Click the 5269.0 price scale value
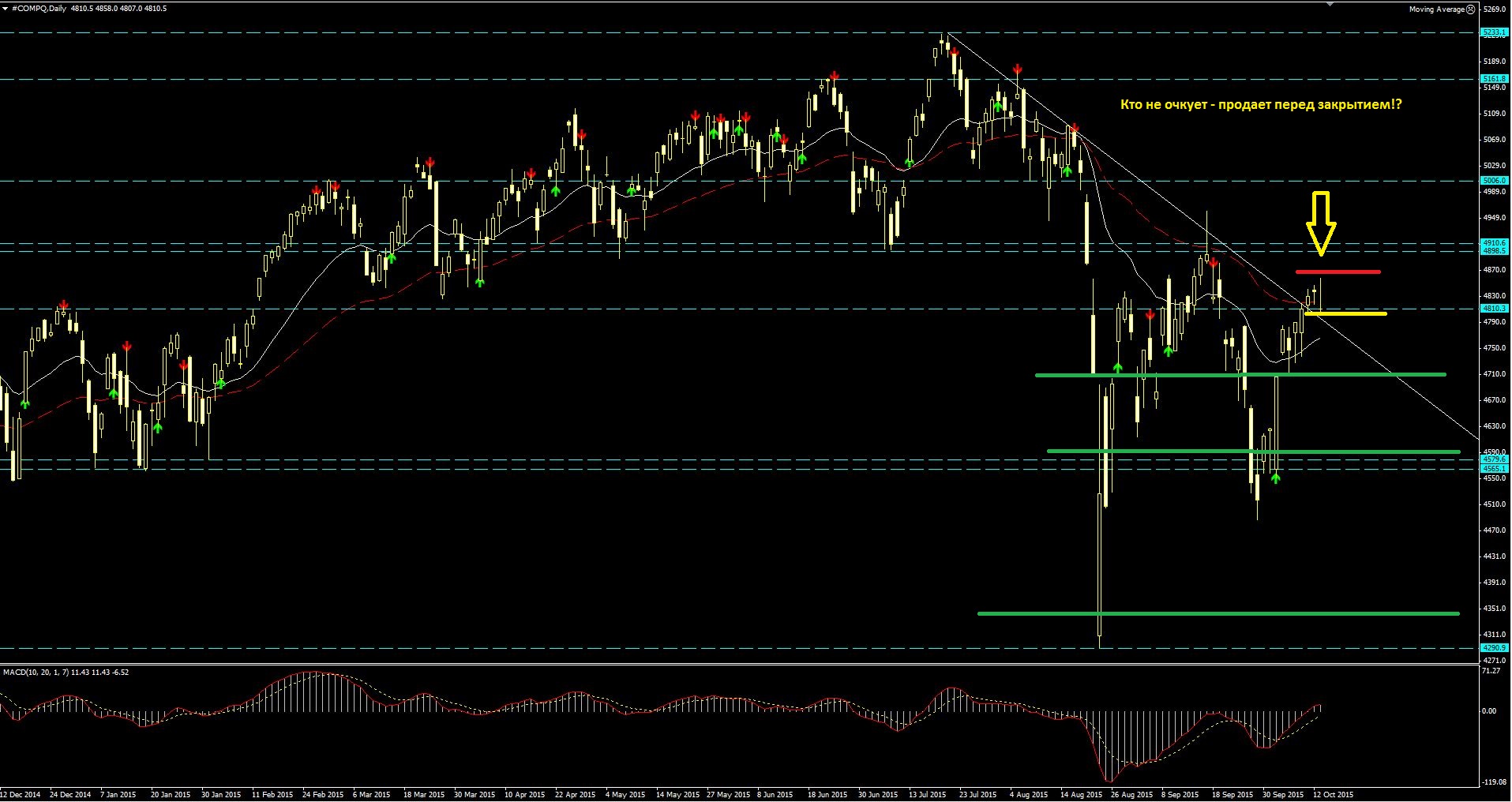 pos(1495,9)
